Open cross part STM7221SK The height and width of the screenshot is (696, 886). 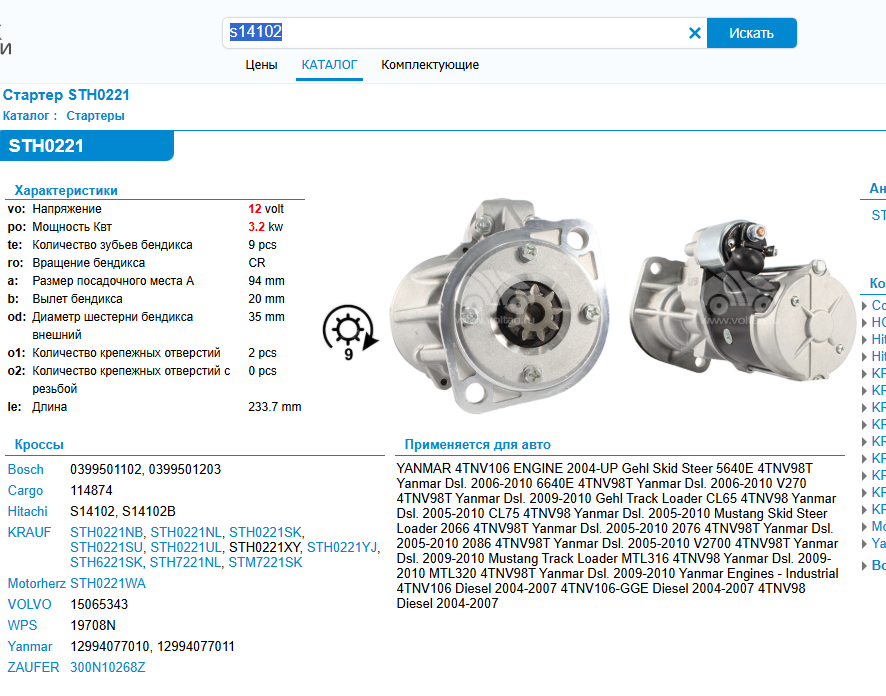265,563
